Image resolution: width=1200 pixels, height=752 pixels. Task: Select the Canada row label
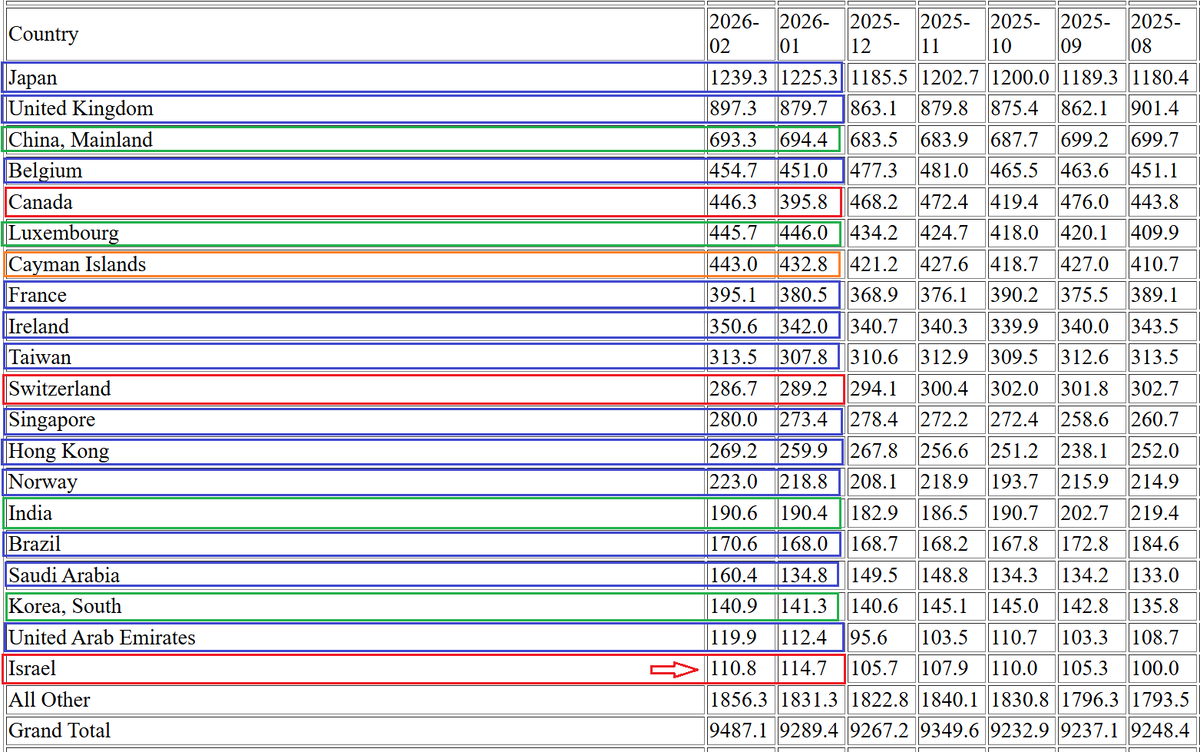(x=41, y=202)
